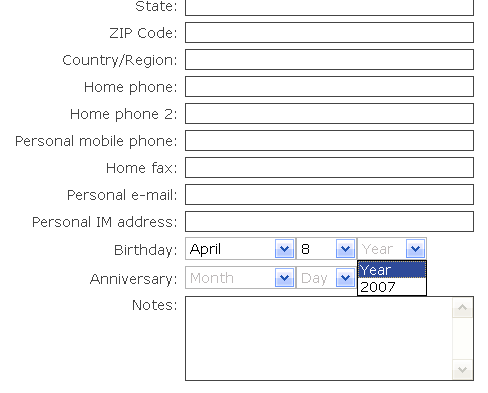Open the Birthday month dropdown arrow
The height and width of the screenshot is (393, 488).
284,249
